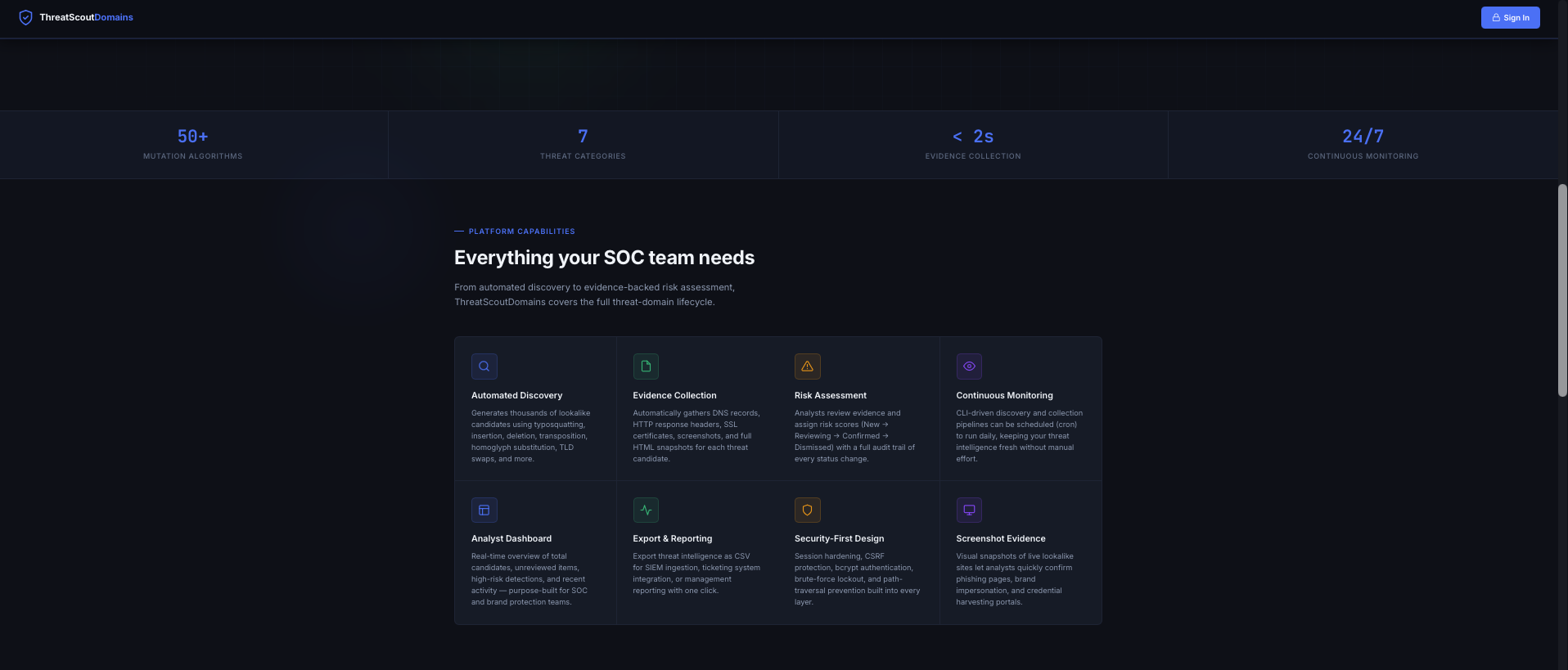
Task: Click the Automated Discovery magnifier icon
Action: pyautogui.click(x=484, y=366)
